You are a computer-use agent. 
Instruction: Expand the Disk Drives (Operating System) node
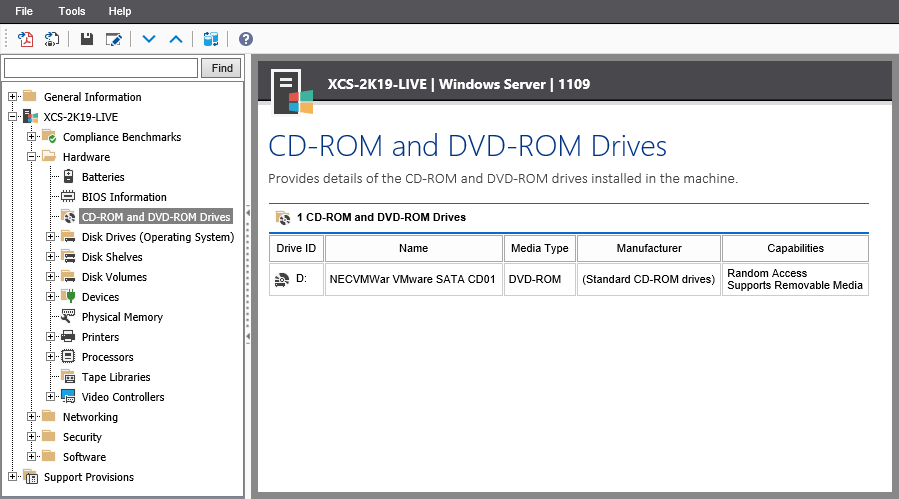(x=51, y=237)
